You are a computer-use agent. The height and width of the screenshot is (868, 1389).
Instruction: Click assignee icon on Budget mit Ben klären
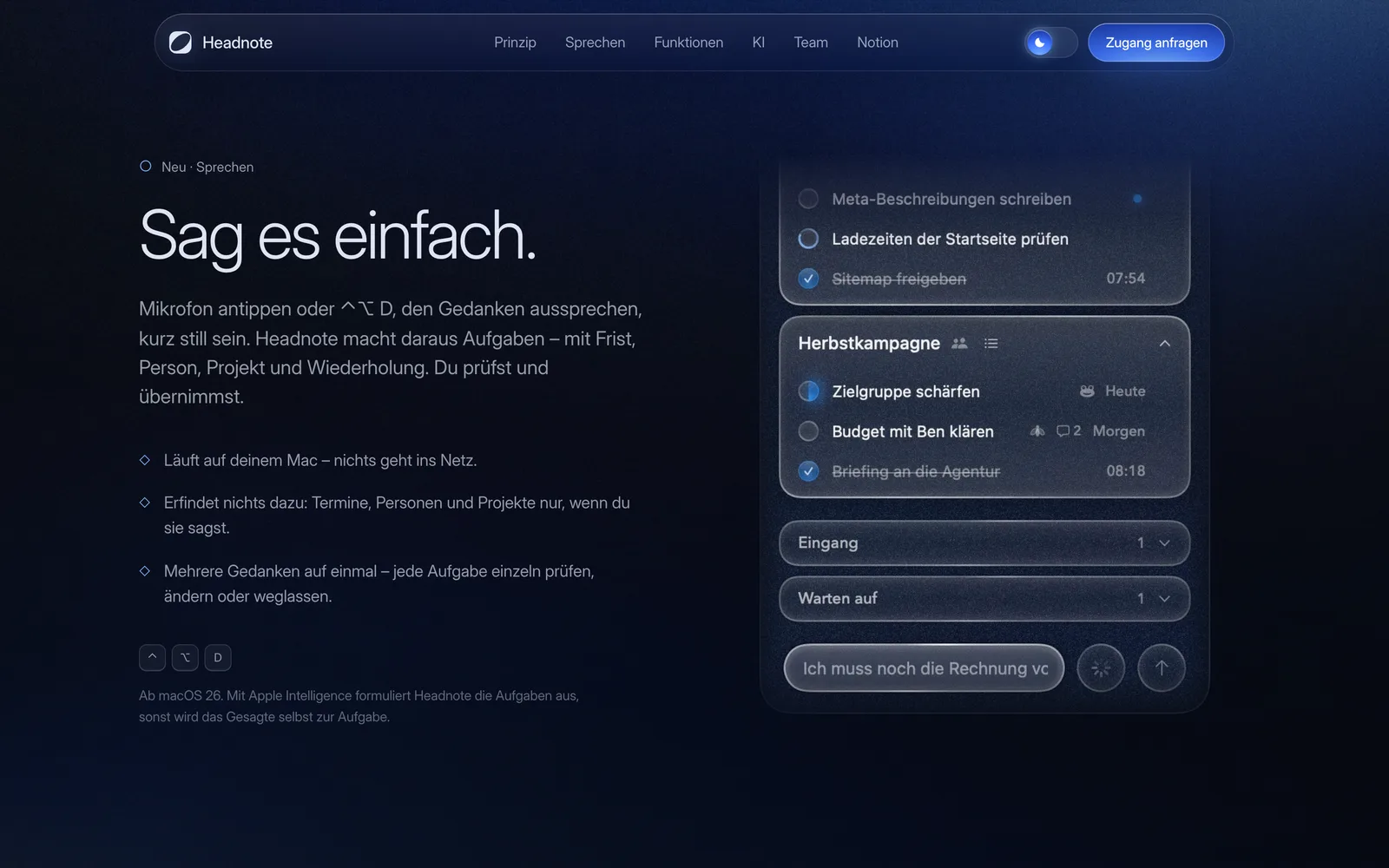point(1037,431)
